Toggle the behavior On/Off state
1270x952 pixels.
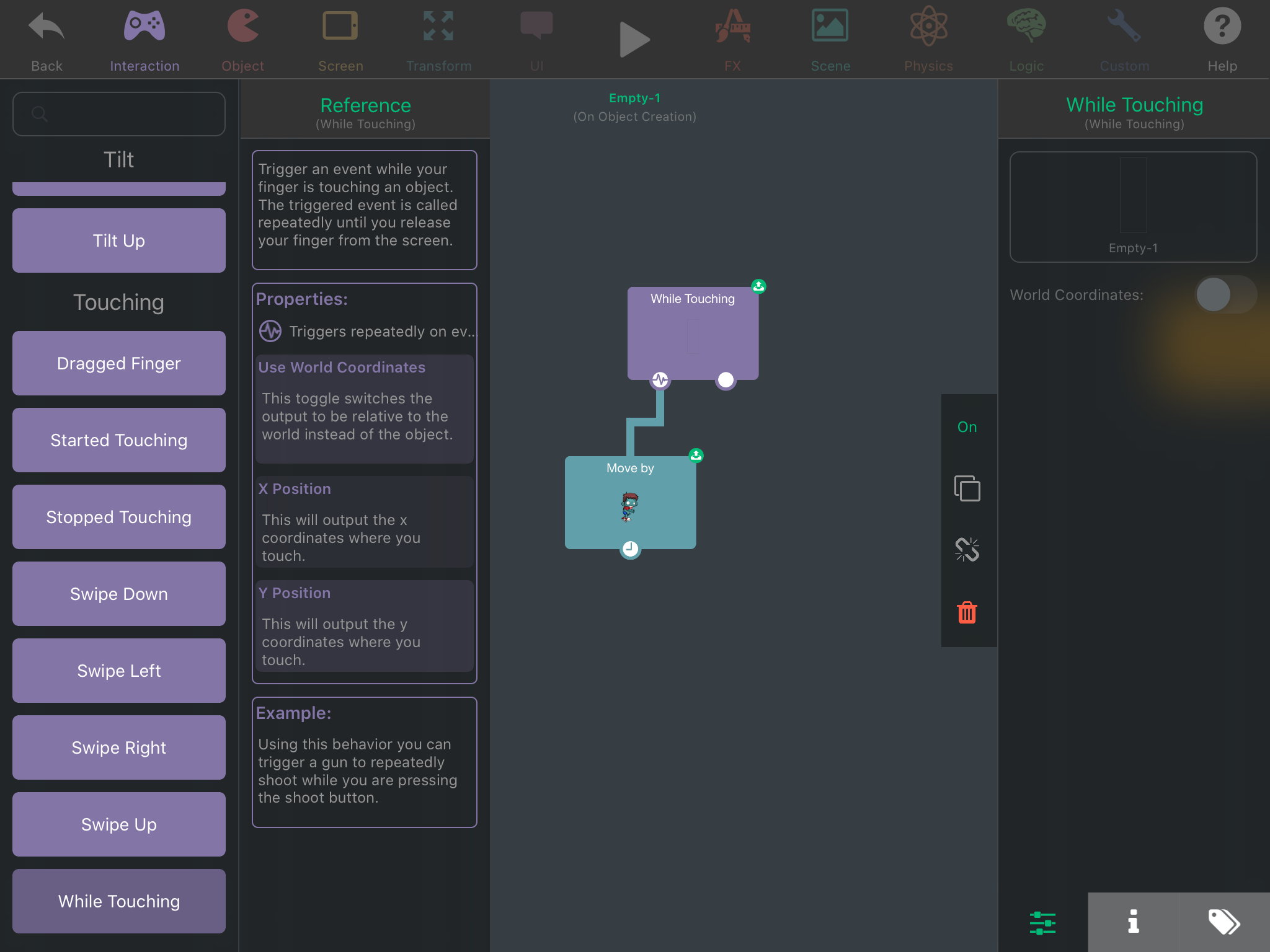(967, 427)
